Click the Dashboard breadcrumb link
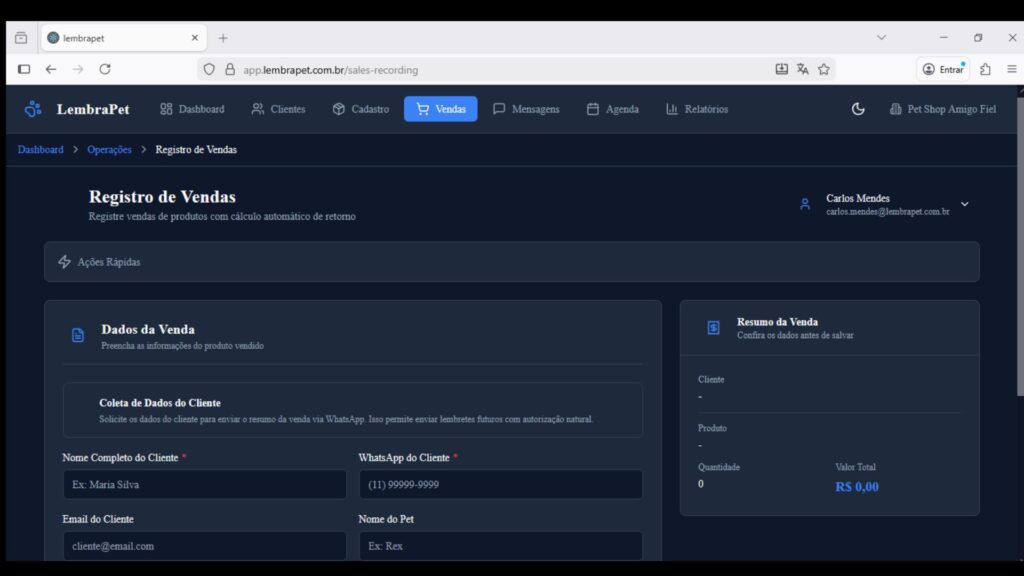Viewport: 1024px width, 576px height. (x=40, y=150)
